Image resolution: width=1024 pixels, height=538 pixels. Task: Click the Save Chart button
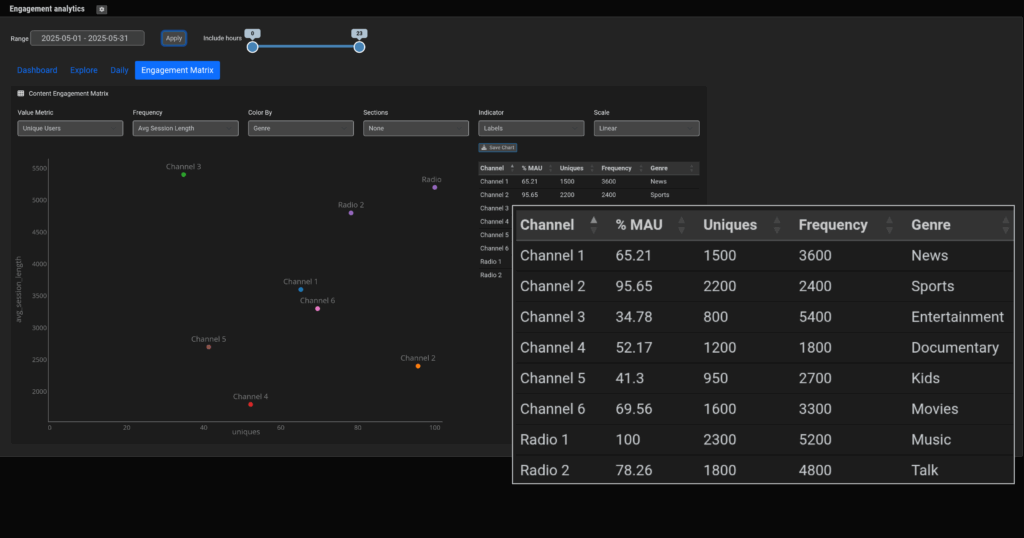point(498,147)
